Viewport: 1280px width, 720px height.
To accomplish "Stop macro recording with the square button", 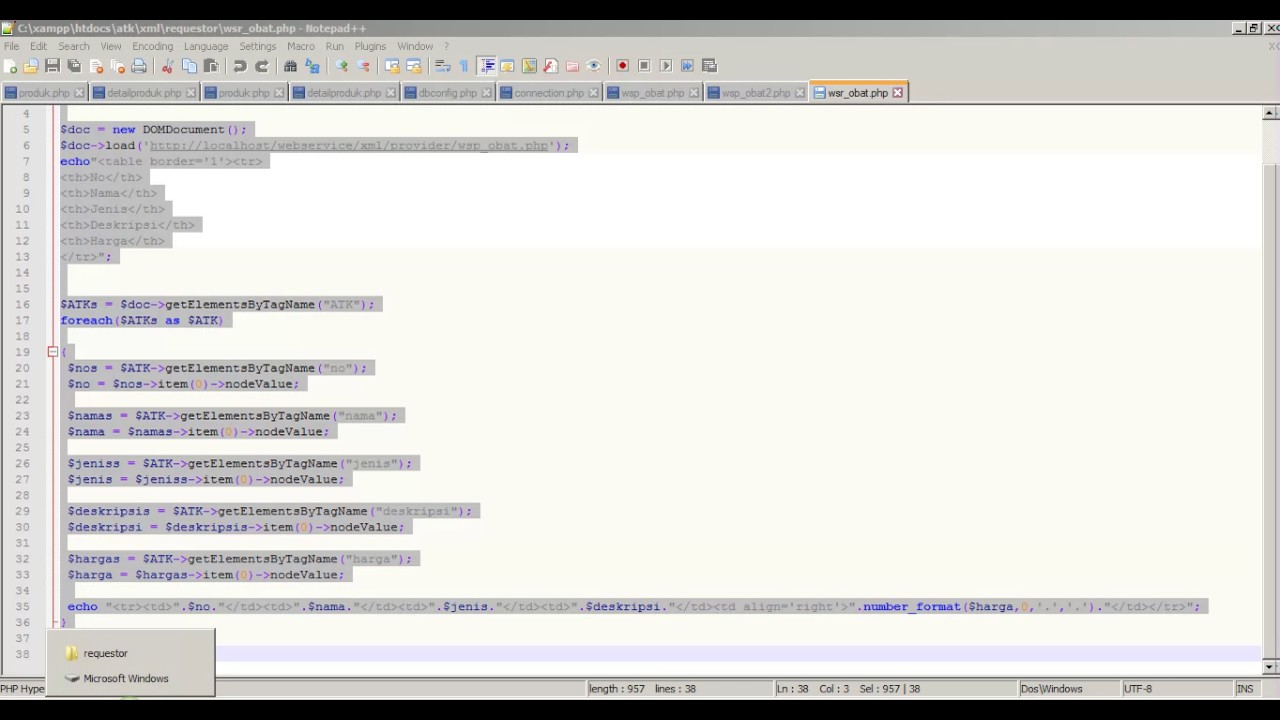I will [644, 66].
